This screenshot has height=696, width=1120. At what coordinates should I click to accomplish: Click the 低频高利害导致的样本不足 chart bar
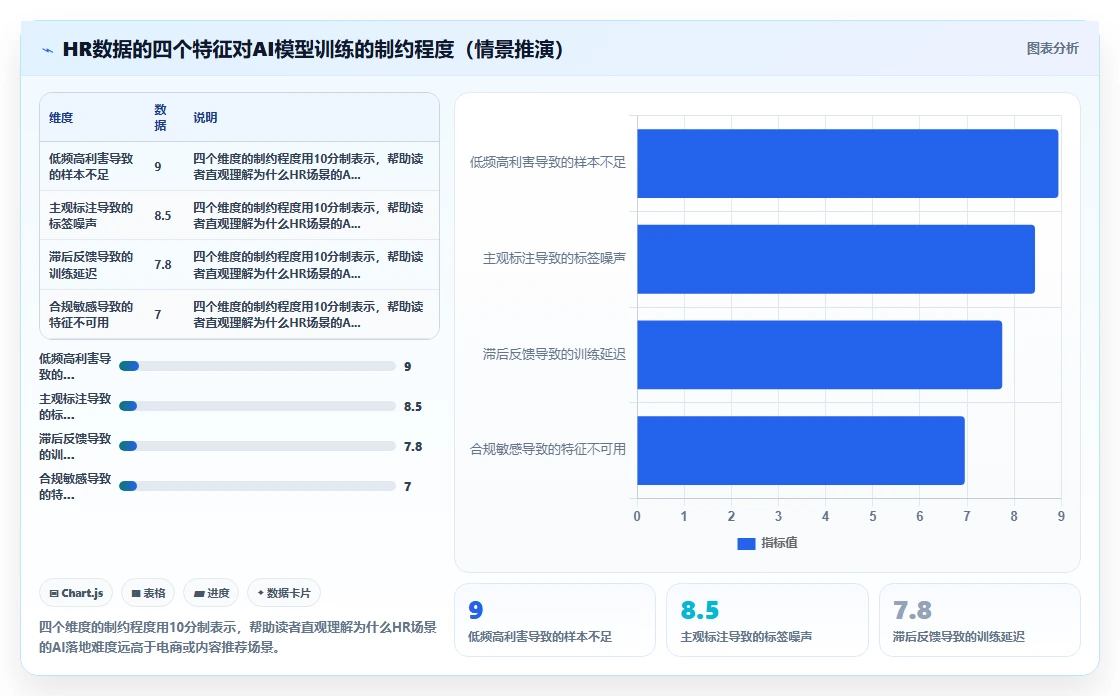[x=847, y=164]
